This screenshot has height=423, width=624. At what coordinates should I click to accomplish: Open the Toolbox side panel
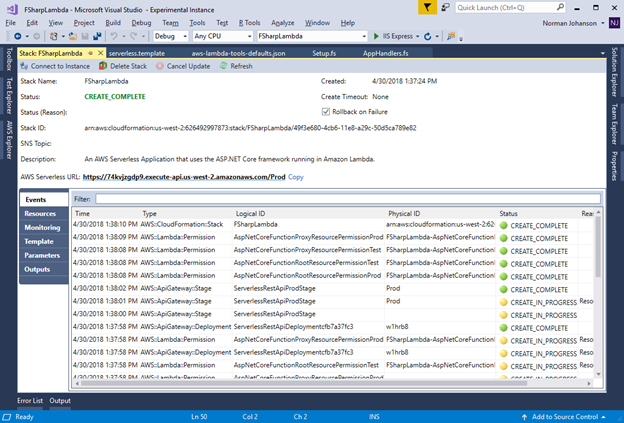[x=9, y=59]
